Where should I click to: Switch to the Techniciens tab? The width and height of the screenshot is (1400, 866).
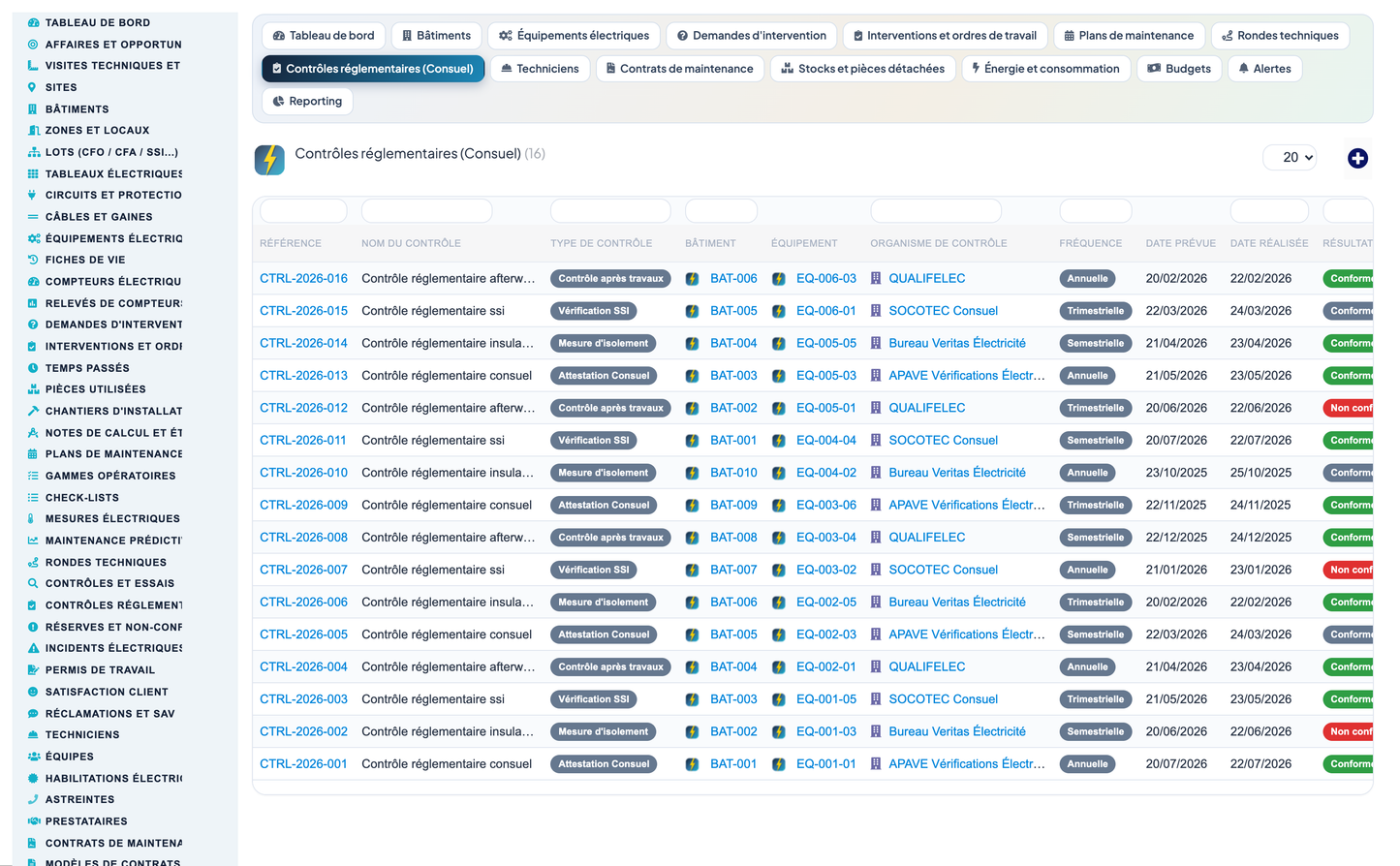click(540, 69)
